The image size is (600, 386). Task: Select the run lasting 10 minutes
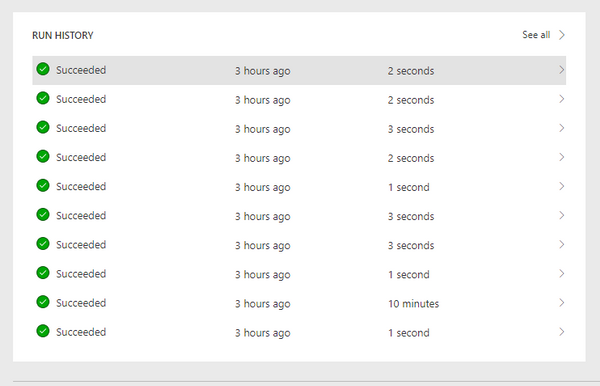(x=299, y=303)
